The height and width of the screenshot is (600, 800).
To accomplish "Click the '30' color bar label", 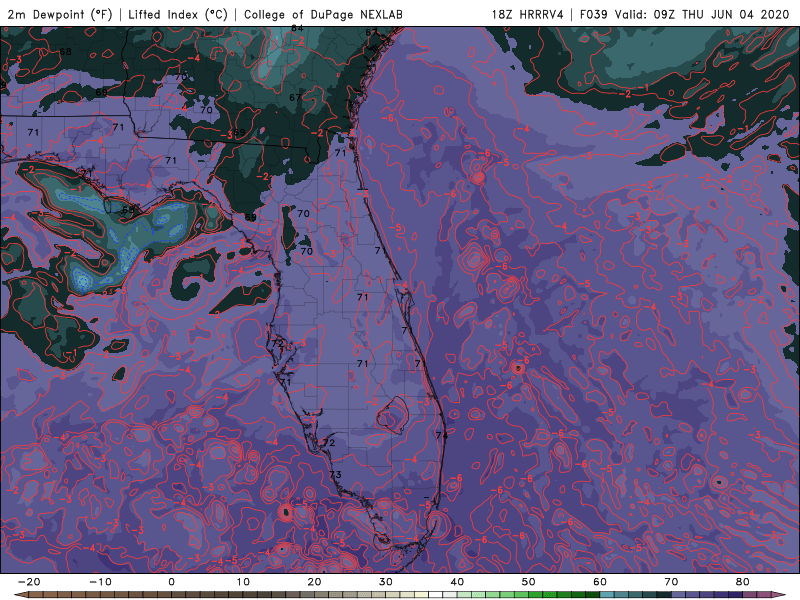I will click(386, 582).
